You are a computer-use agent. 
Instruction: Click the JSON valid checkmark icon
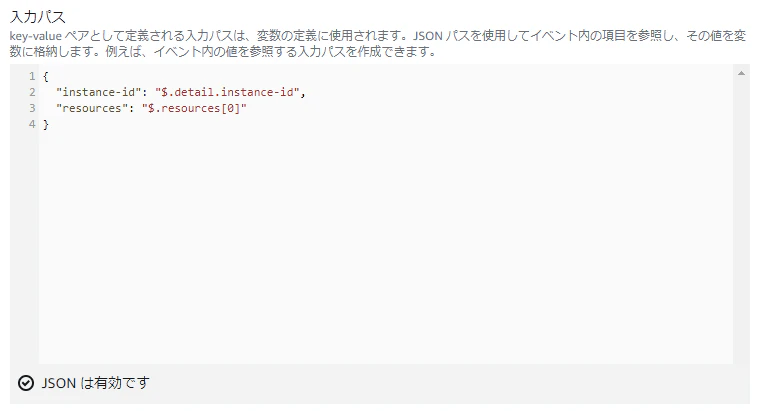(26, 383)
